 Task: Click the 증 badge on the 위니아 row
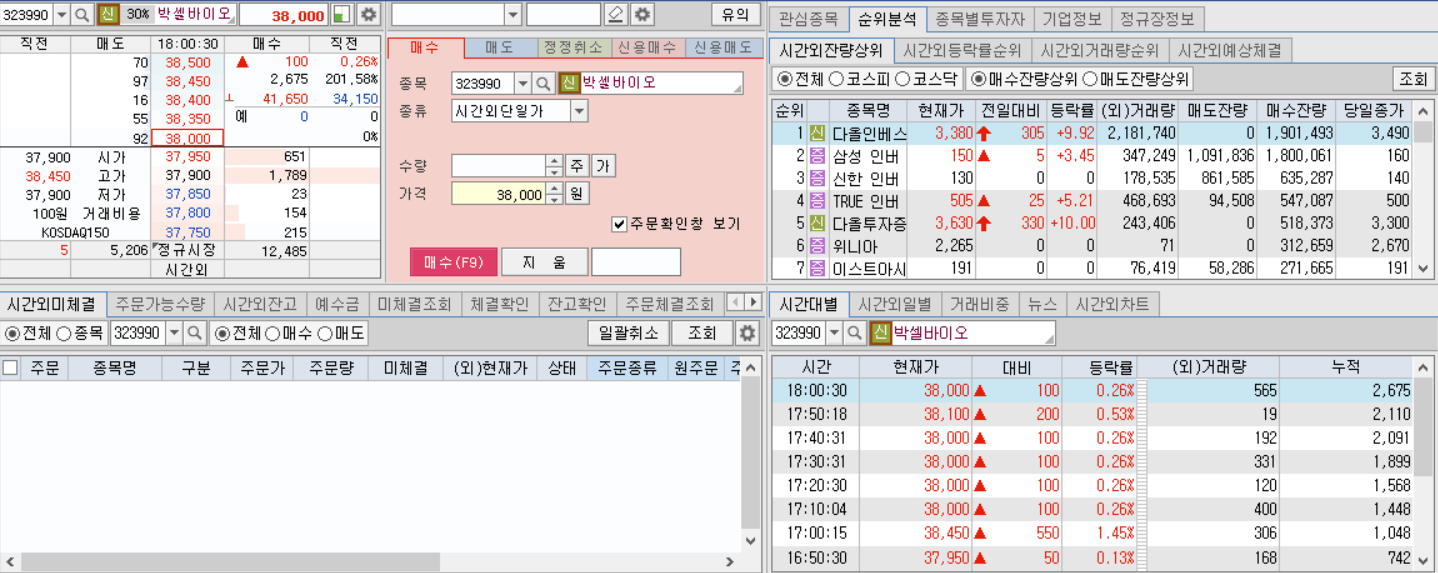[x=818, y=245]
